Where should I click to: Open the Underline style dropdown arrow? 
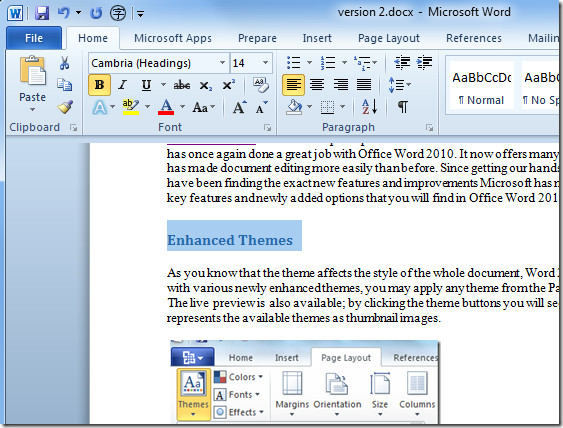tap(163, 85)
